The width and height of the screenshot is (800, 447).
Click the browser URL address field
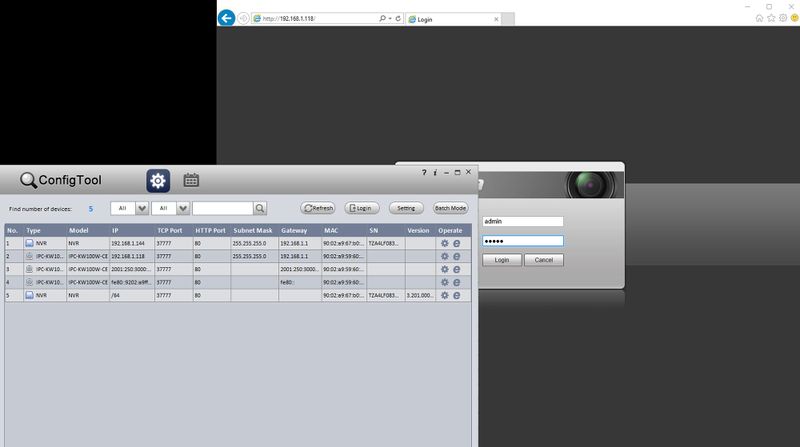(x=319, y=18)
